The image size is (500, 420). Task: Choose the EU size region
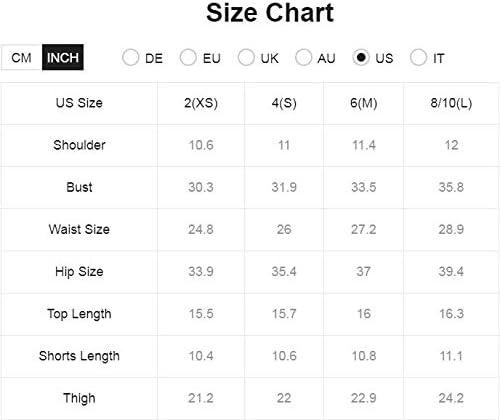[188, 58]
